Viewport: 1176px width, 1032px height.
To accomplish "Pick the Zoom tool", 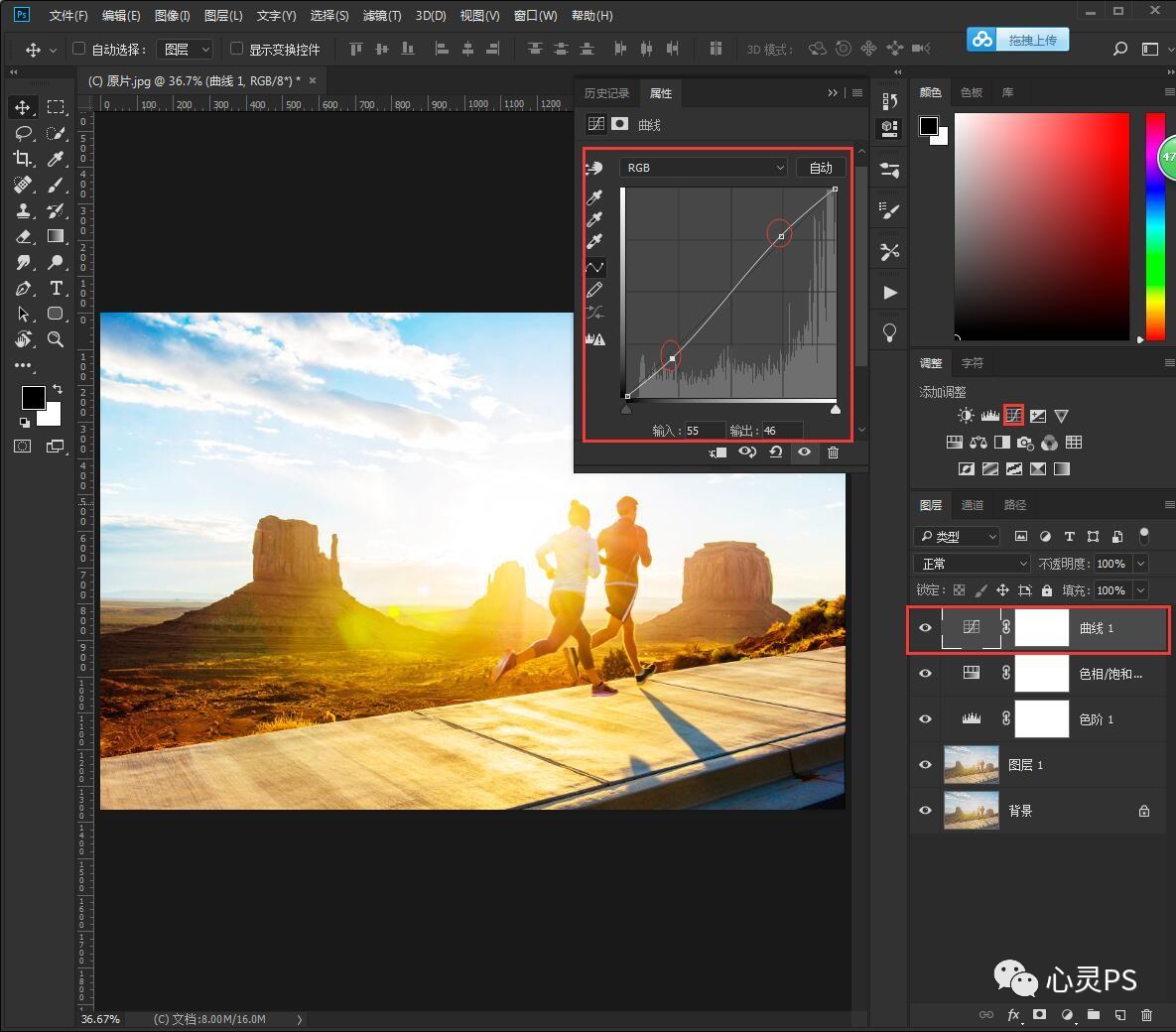I will coord(56,339).
